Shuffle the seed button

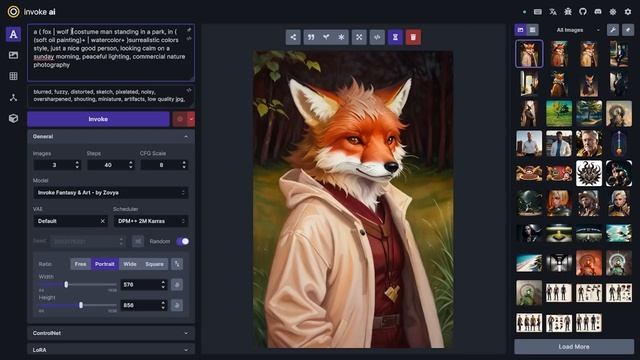point(138,242)
